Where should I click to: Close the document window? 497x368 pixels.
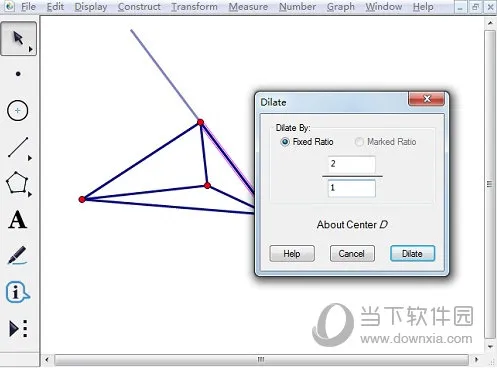(490, 7)
